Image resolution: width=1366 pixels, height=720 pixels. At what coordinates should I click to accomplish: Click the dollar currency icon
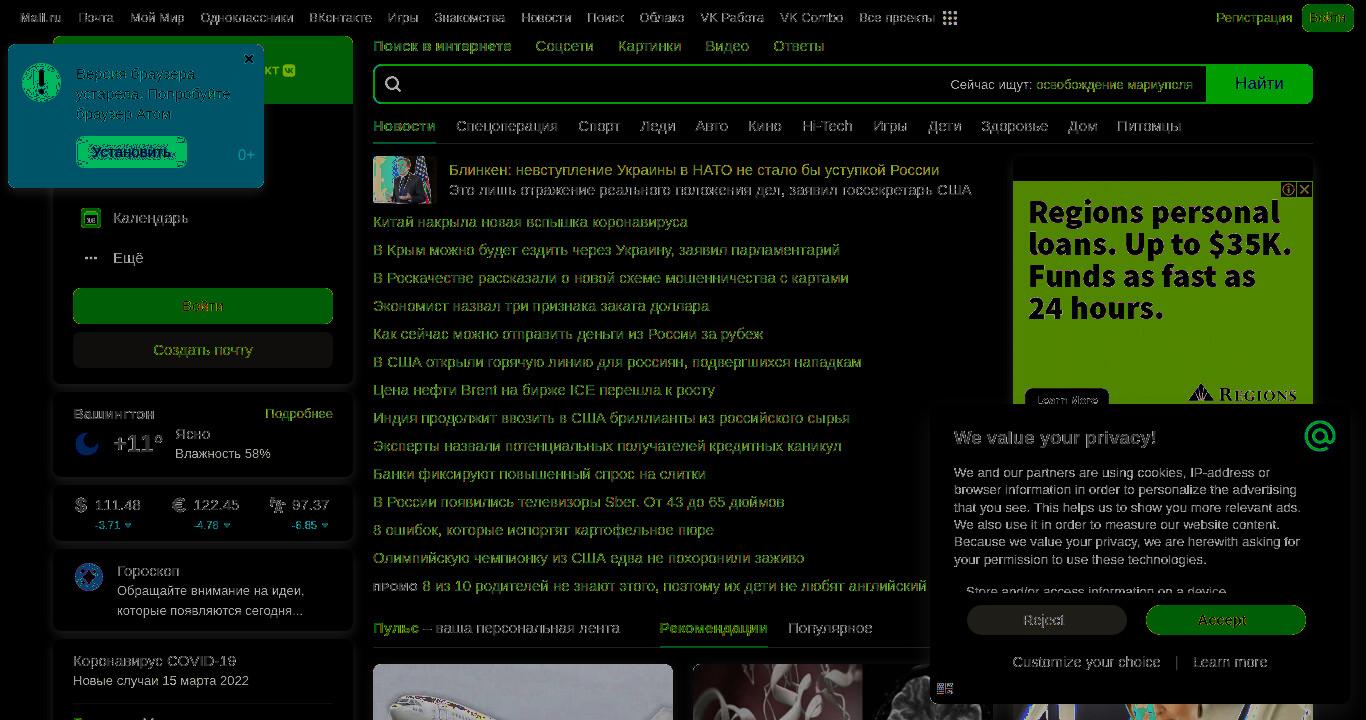[81, 505]
